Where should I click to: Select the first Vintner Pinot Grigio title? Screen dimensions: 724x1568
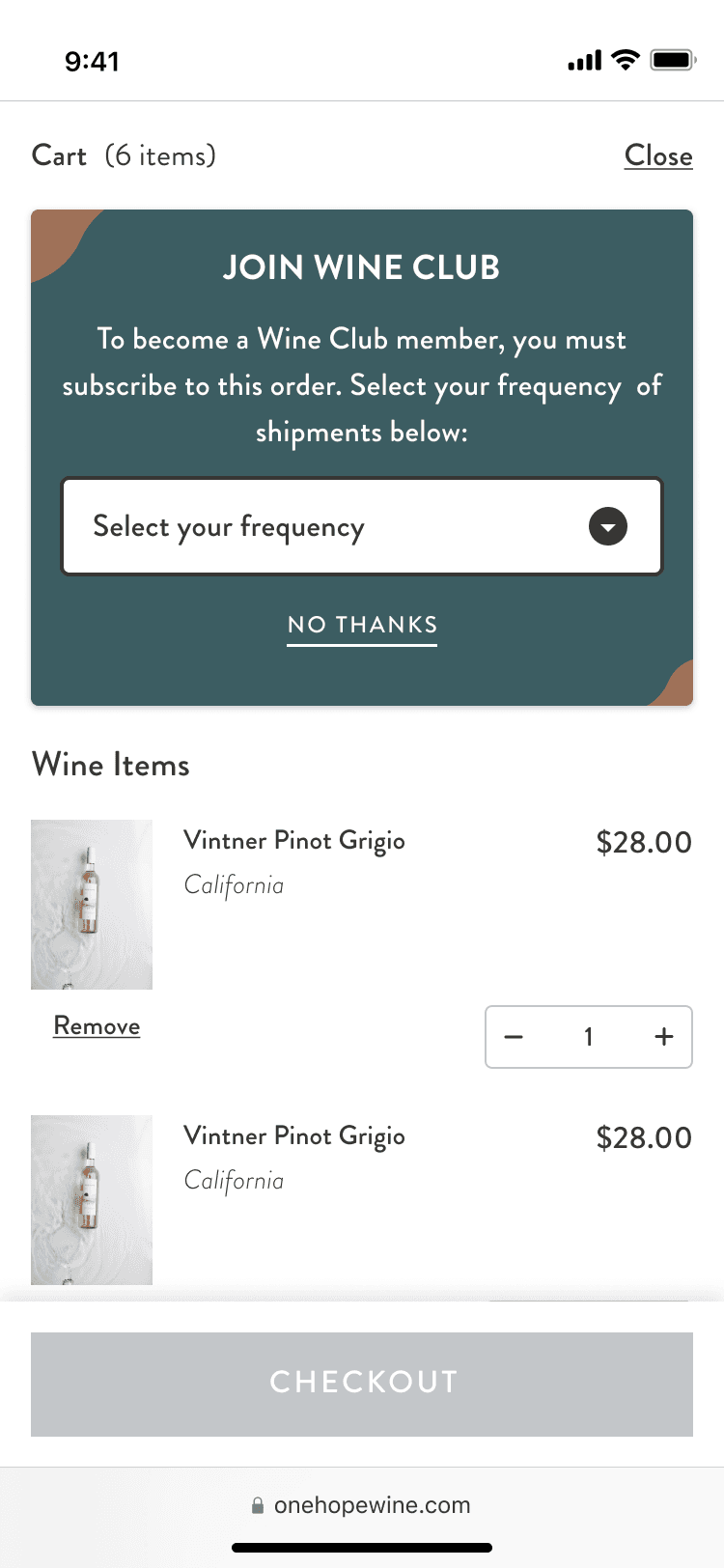click(294, 840)
